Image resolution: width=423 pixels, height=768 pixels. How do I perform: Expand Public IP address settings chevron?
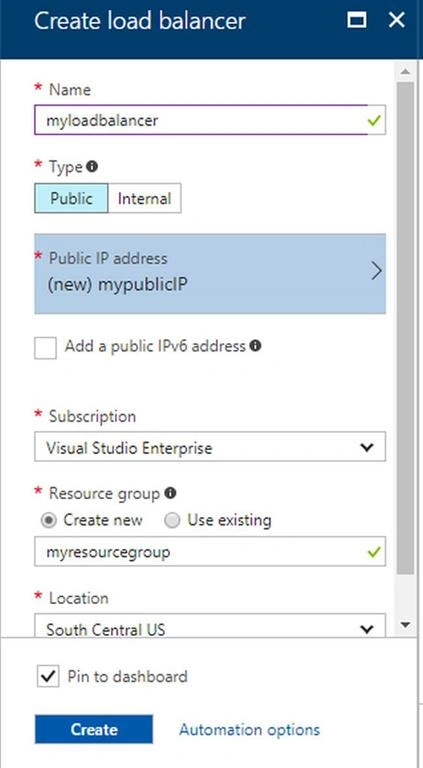376,271
